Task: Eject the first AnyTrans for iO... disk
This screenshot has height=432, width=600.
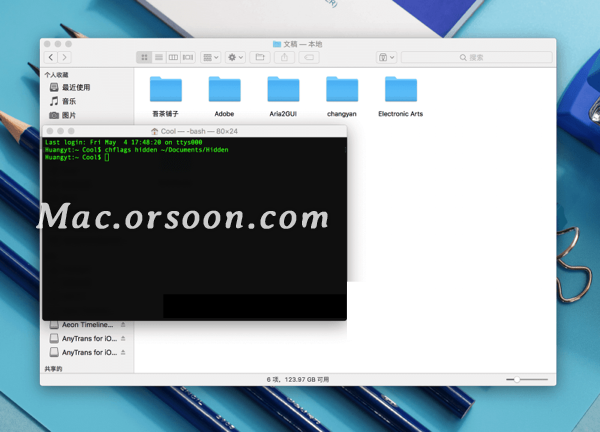Action: tap(123, 338)
